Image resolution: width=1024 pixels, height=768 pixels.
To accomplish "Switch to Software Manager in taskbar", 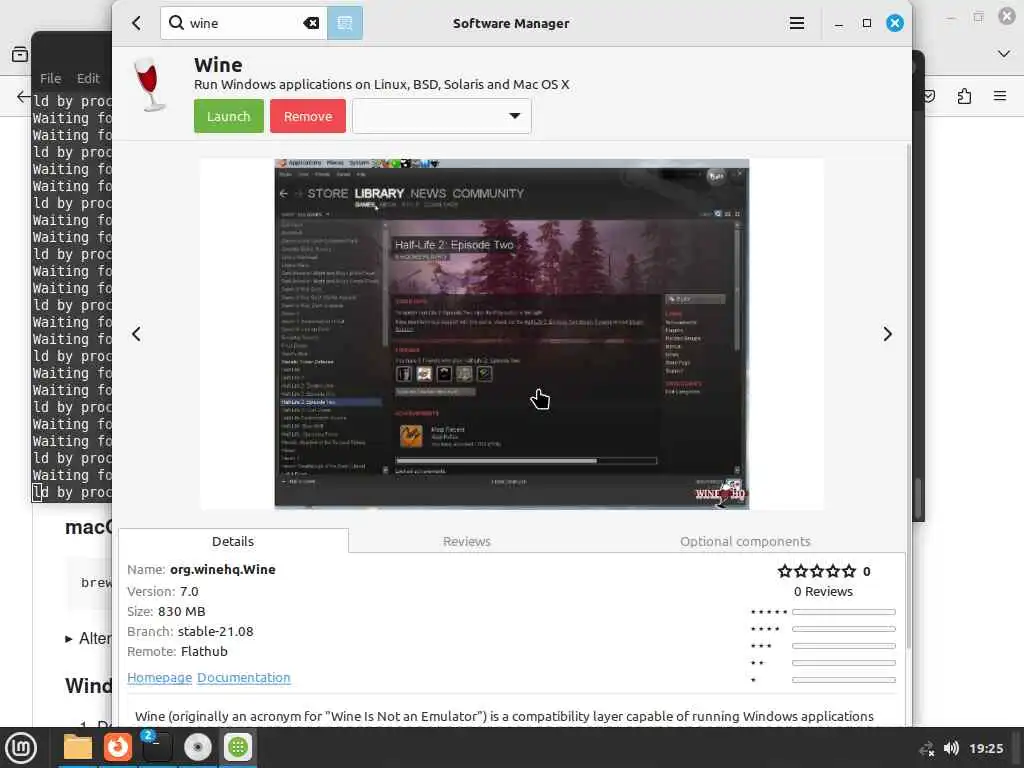I will pyautogui.click(x=238, y=747).
